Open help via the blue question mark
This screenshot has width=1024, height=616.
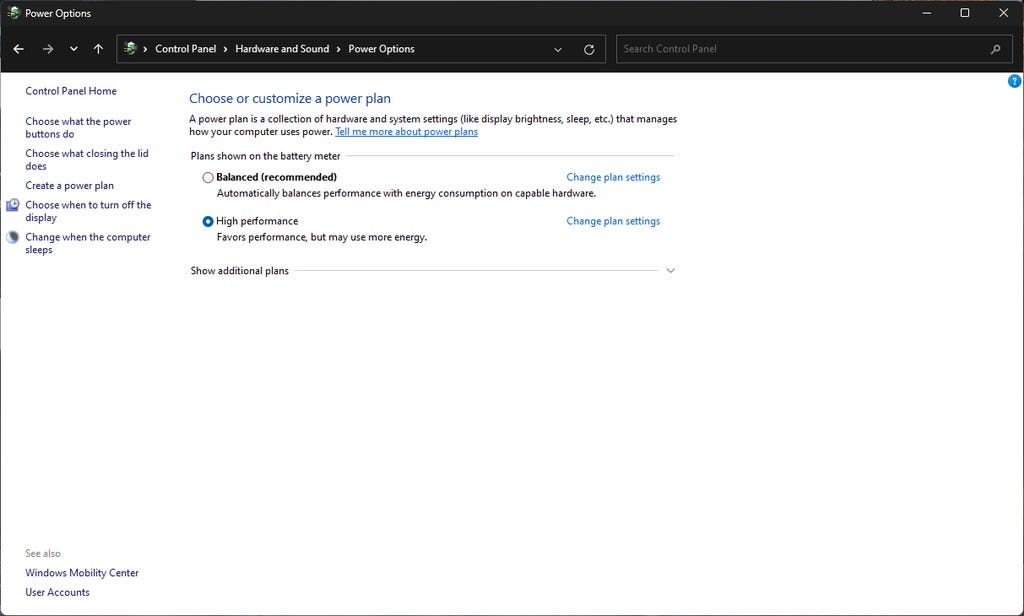coord(1014,81)
